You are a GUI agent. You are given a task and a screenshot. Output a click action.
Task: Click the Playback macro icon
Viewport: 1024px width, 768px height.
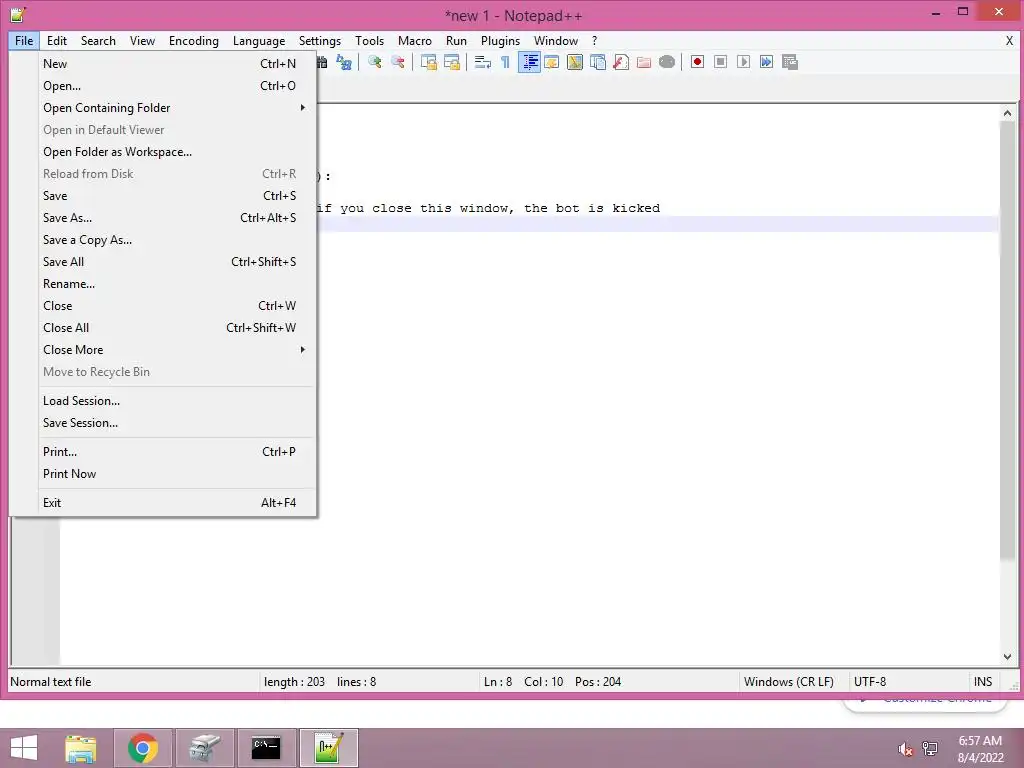[743, 62]
